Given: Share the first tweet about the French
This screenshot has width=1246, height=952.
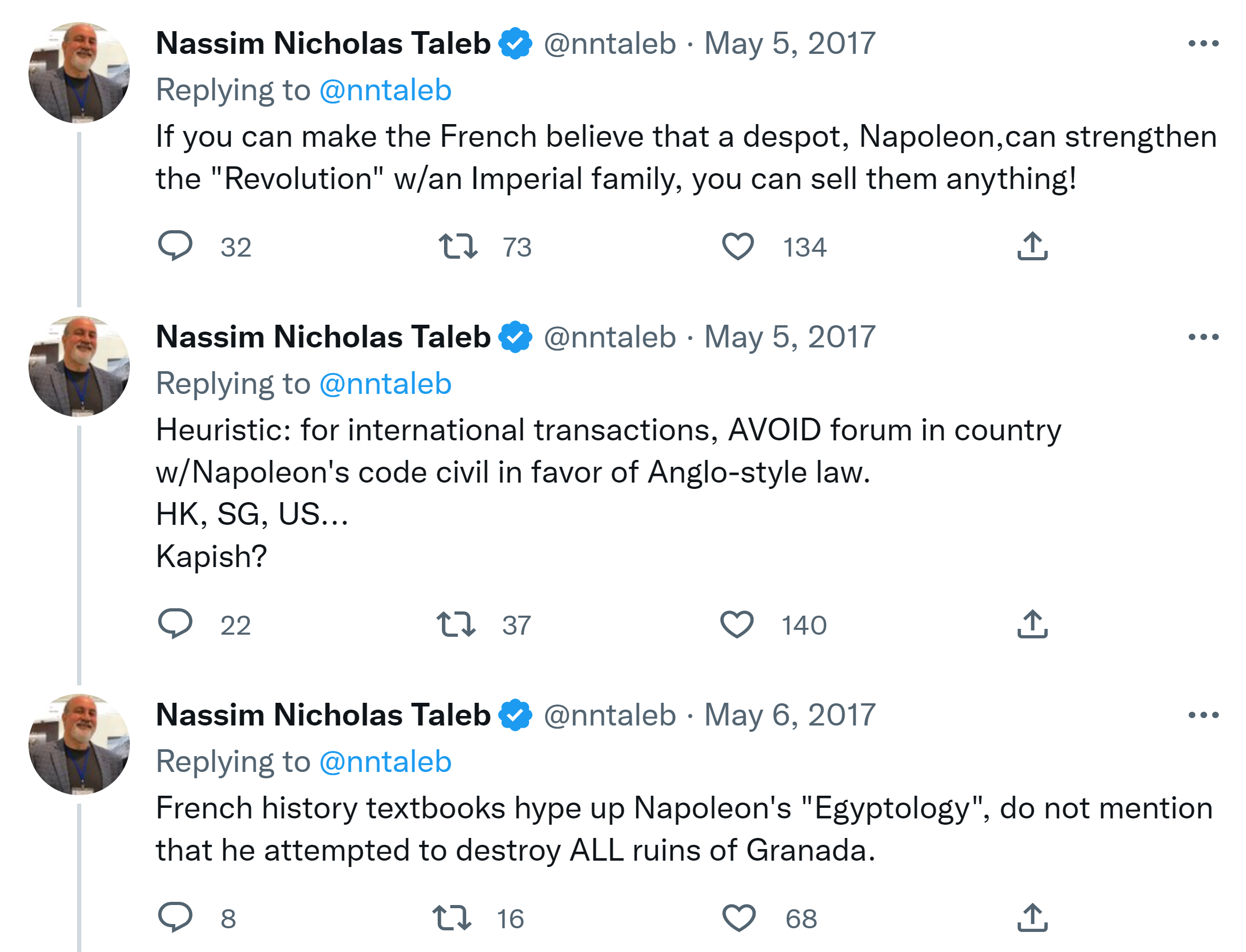Looking at the screenshot, I should click(x=1032, y=247).
